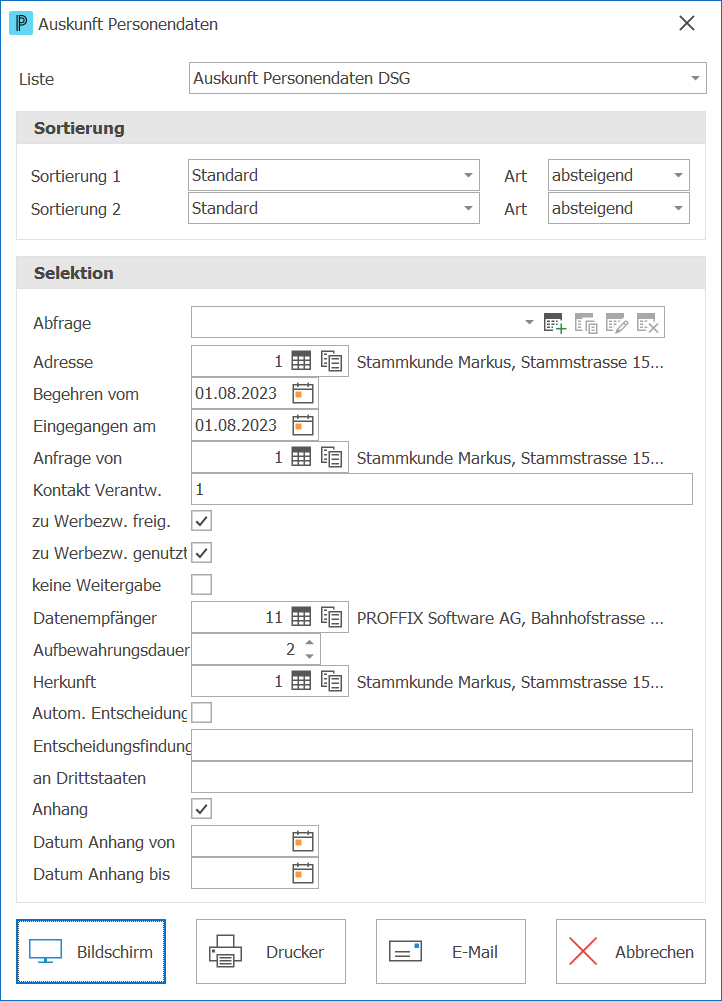Screen dimensions: 722x1001
Task: Uncheck zu Werbezw. freig. checkbox
Action: 202,521
